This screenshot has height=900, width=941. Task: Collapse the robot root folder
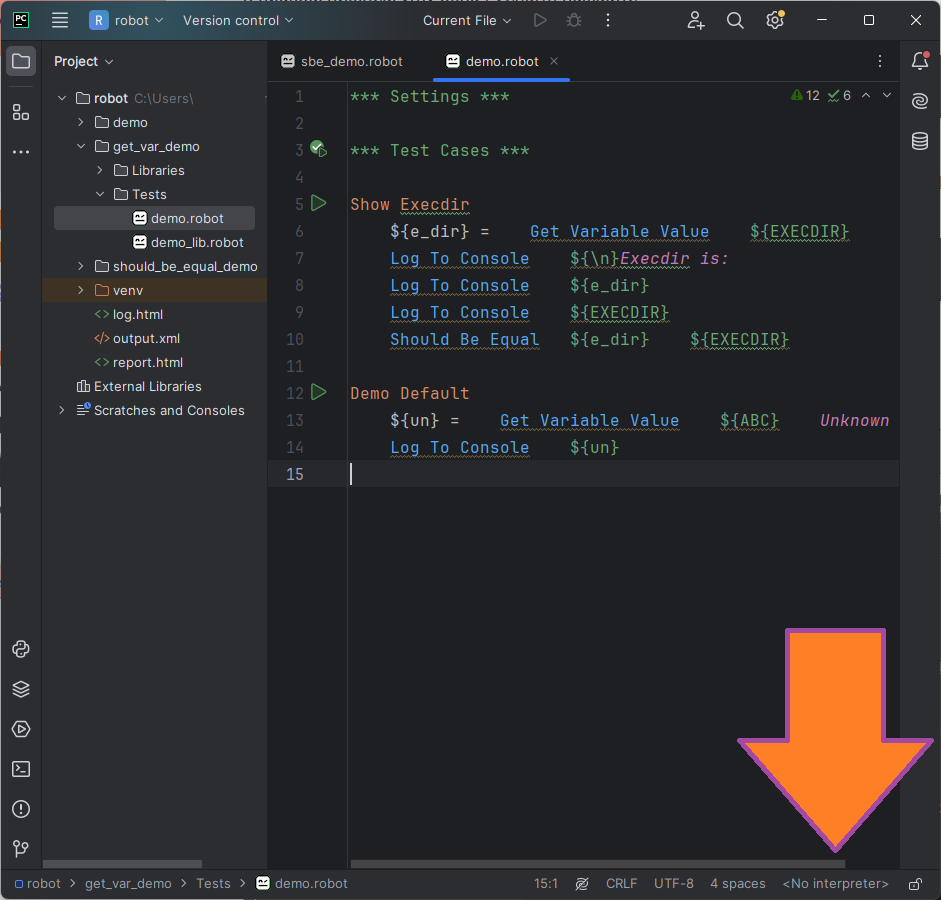coord(62,98)
